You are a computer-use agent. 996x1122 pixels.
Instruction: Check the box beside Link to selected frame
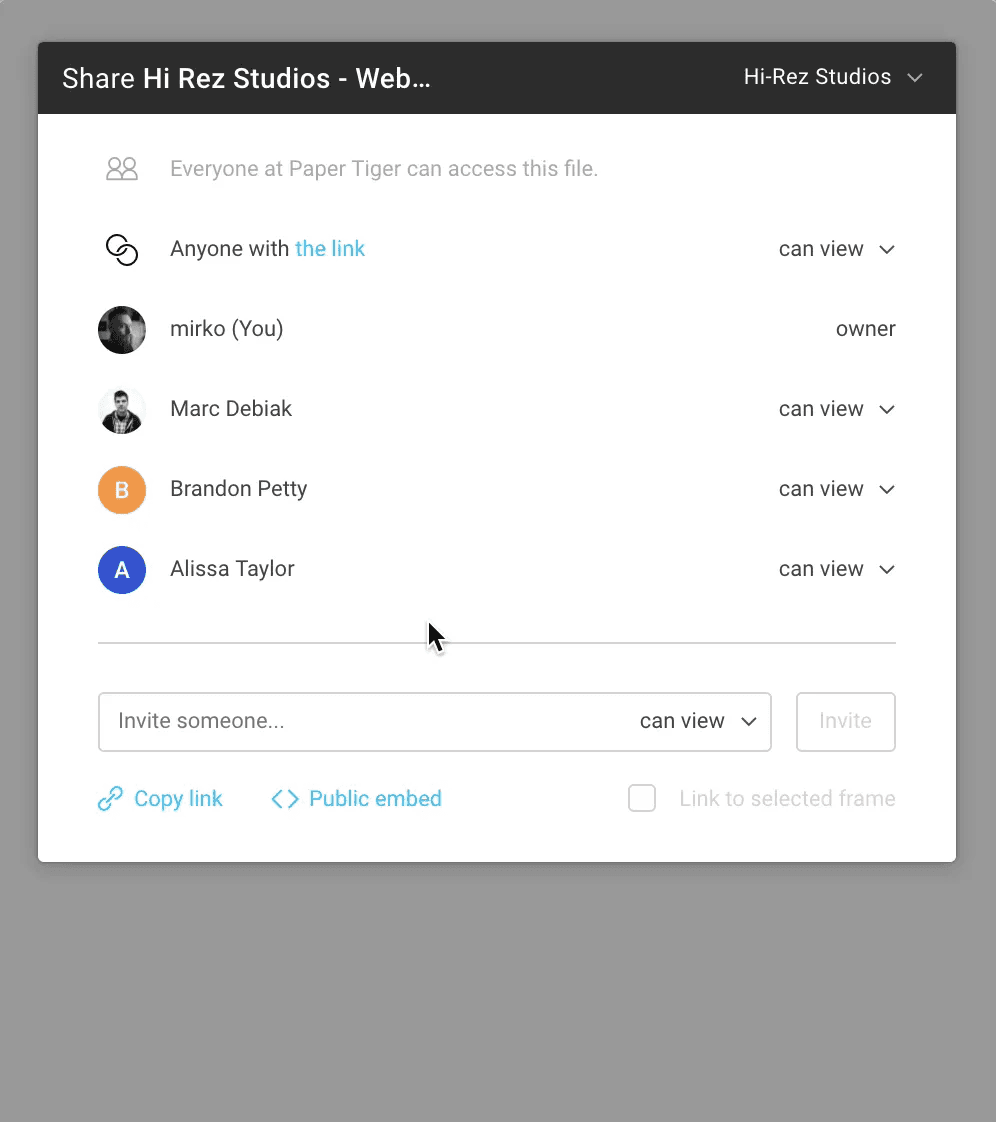[642, 798]
